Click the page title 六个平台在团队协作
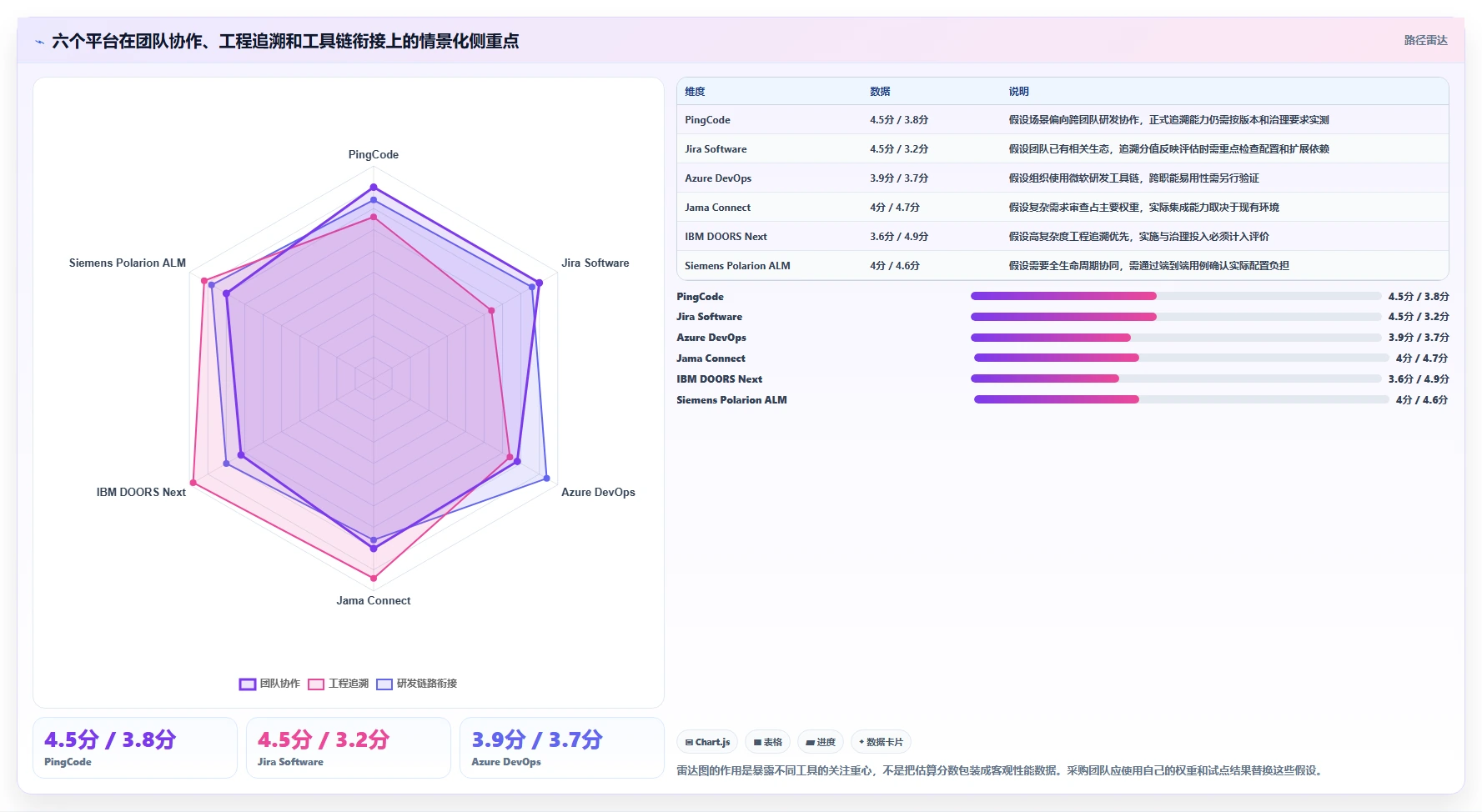The image size is (1482, 812). [x=285, y=42]
